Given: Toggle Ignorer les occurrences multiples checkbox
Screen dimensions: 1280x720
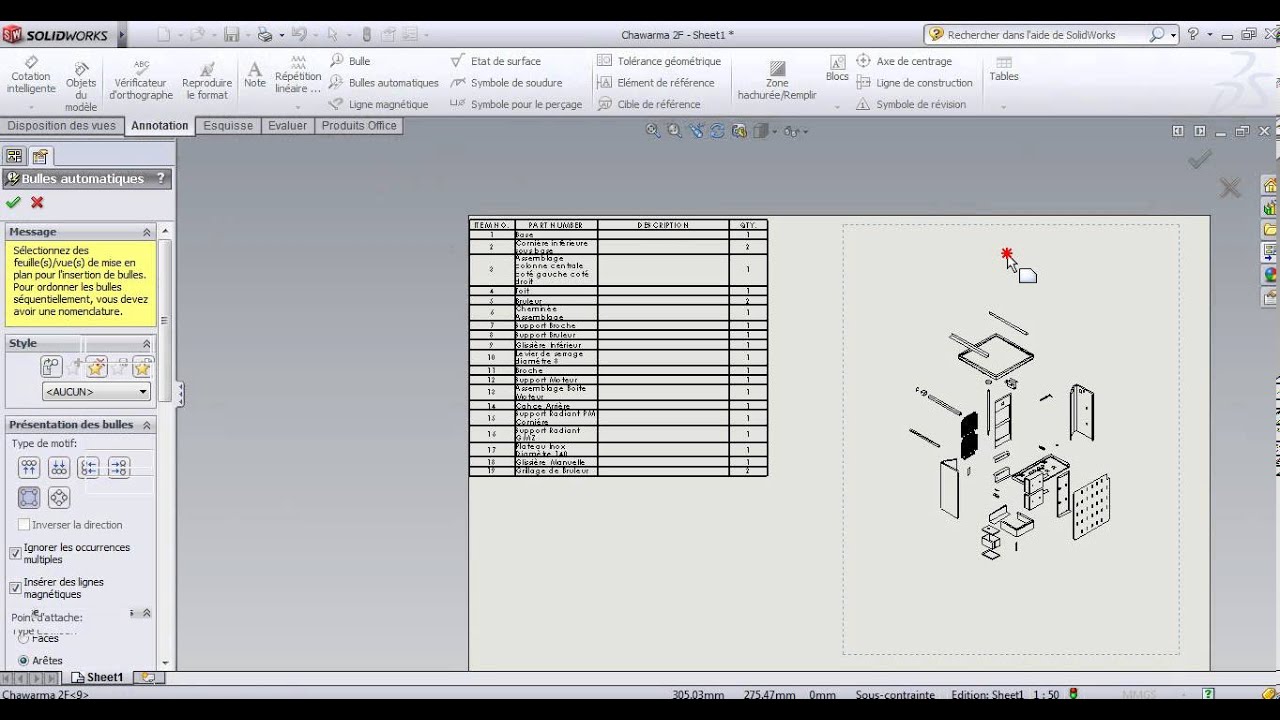Looking at the screenshot, I should [x=15, y=553].
